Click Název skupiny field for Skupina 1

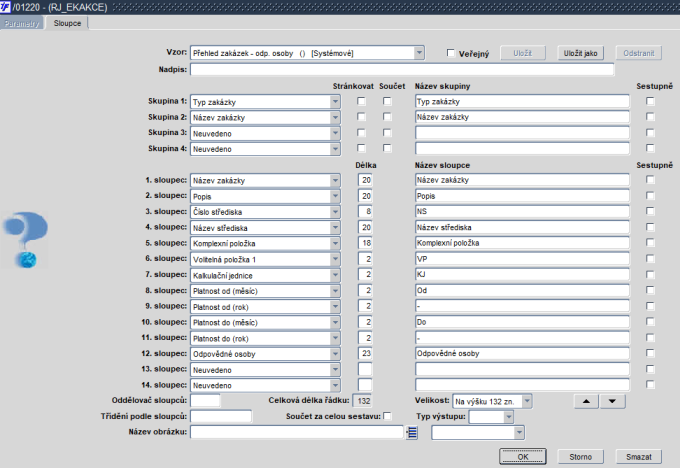click(x=522, y=101)
